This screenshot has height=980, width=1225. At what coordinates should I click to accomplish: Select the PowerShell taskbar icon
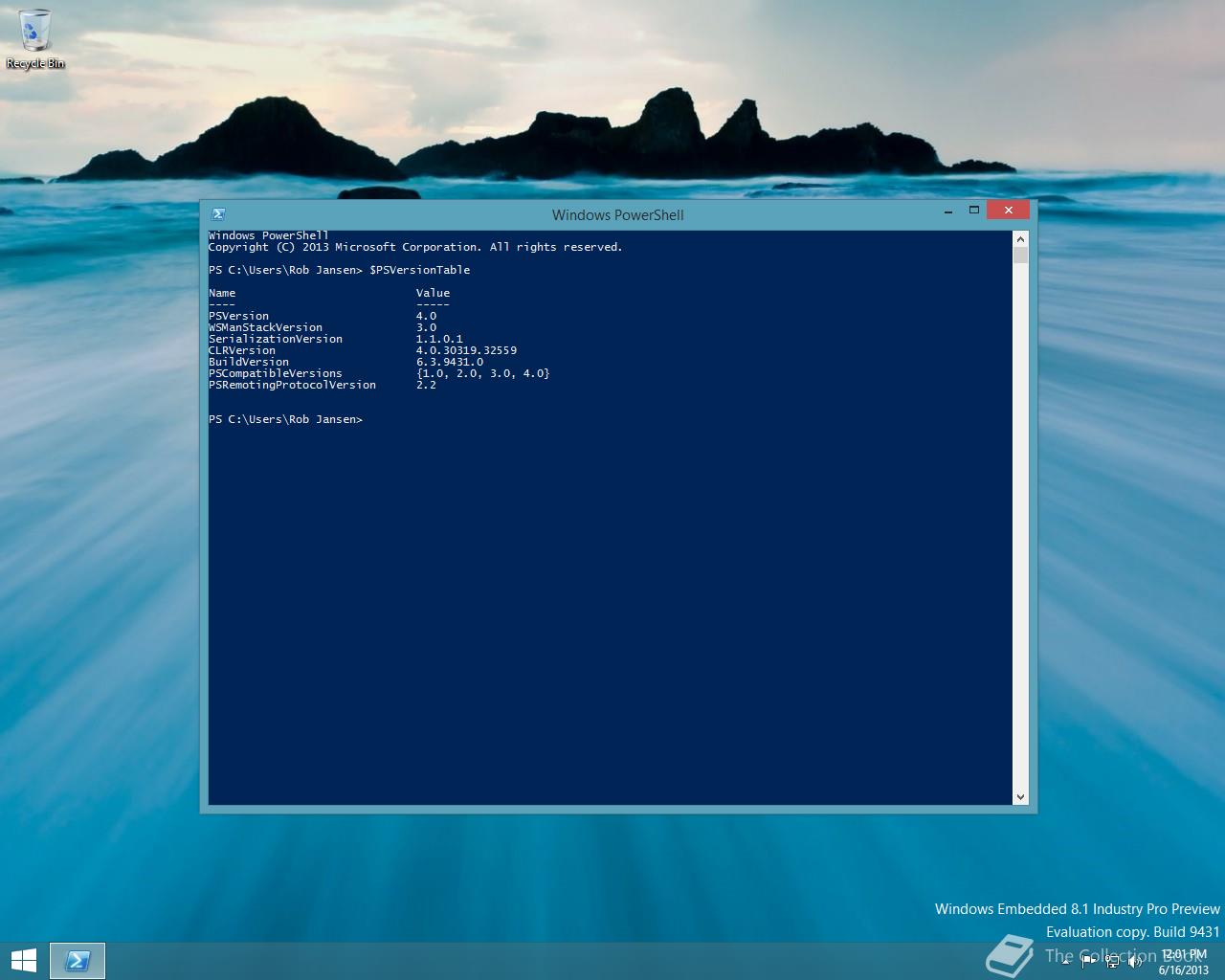click(77, 961)
